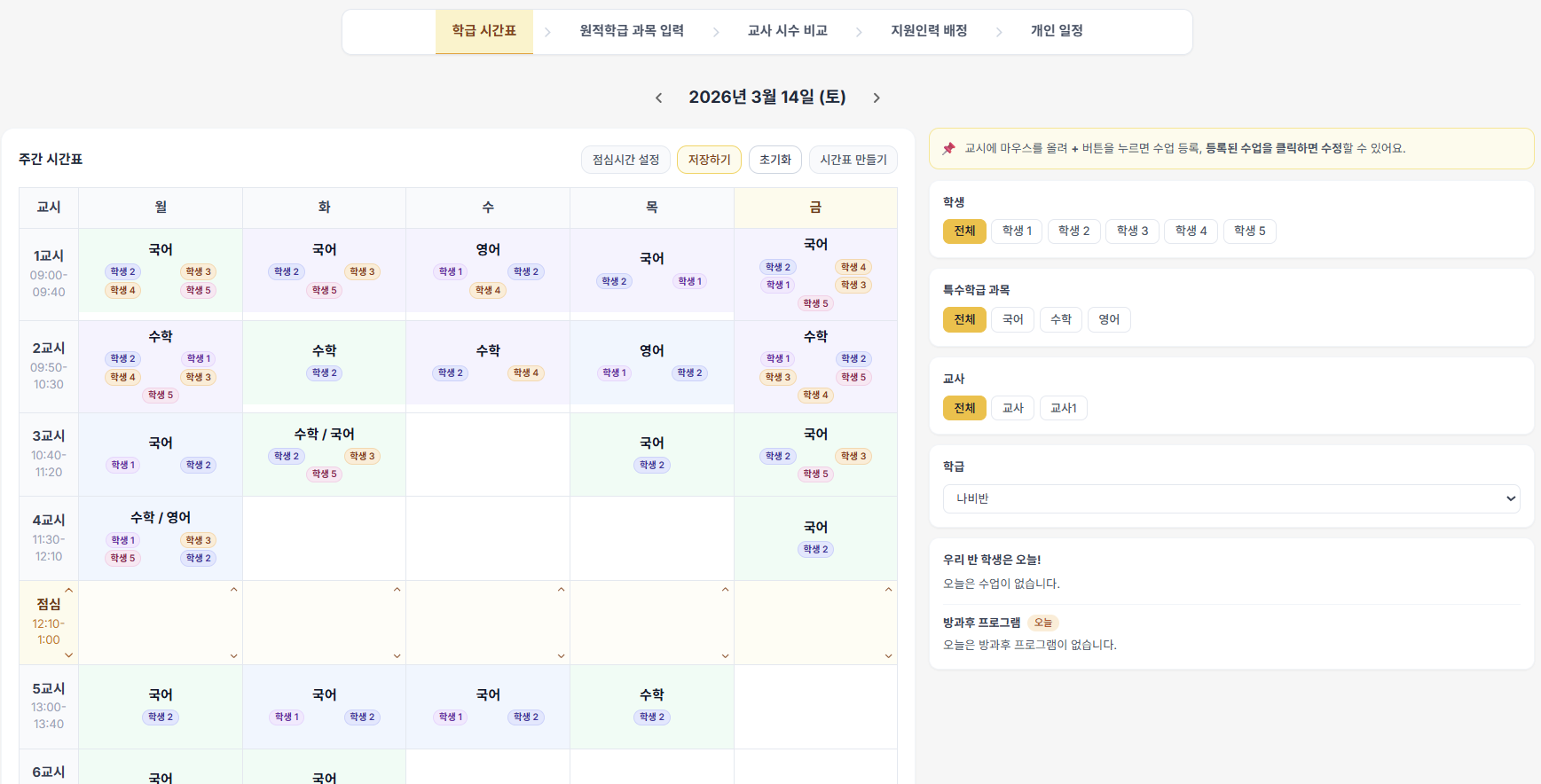Click the up chevron in Thursday's lunch cell

click(725, 590)
